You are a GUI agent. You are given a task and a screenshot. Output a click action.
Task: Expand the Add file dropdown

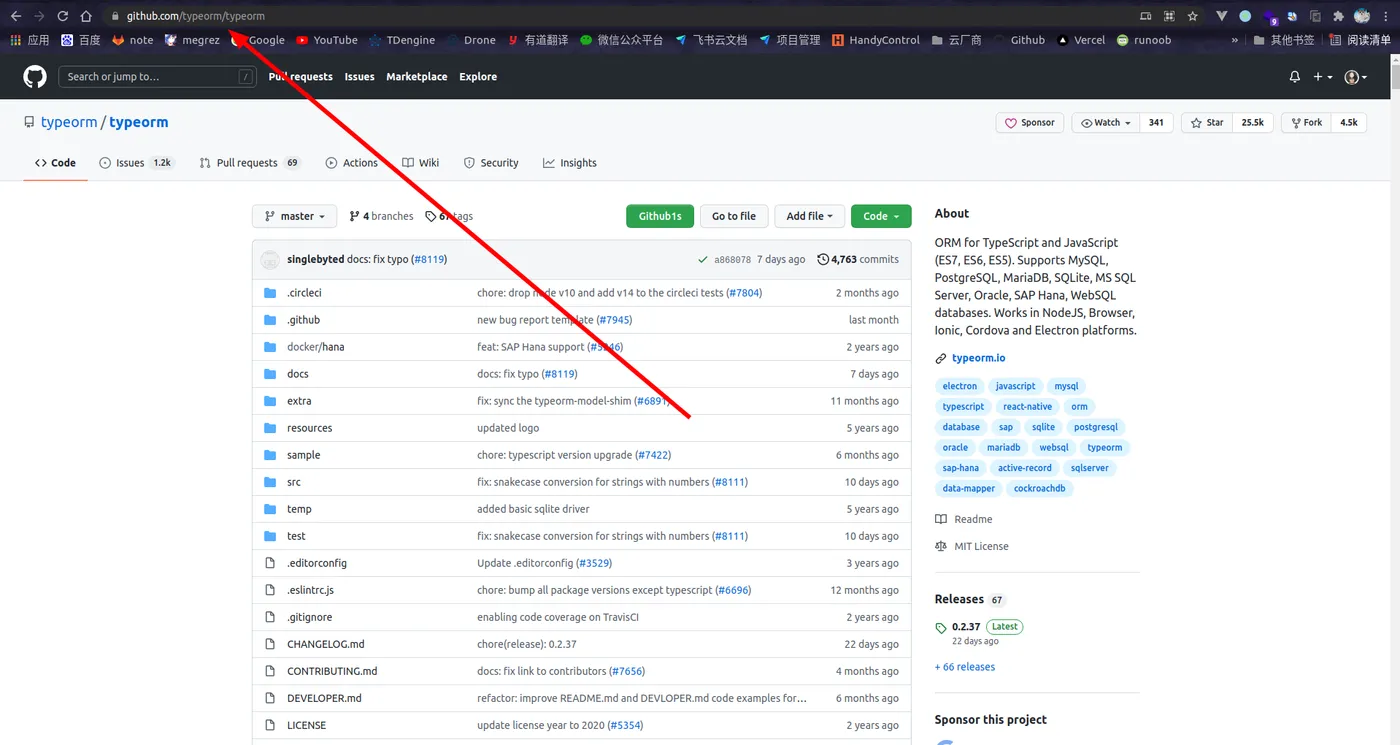pos(809,216)
